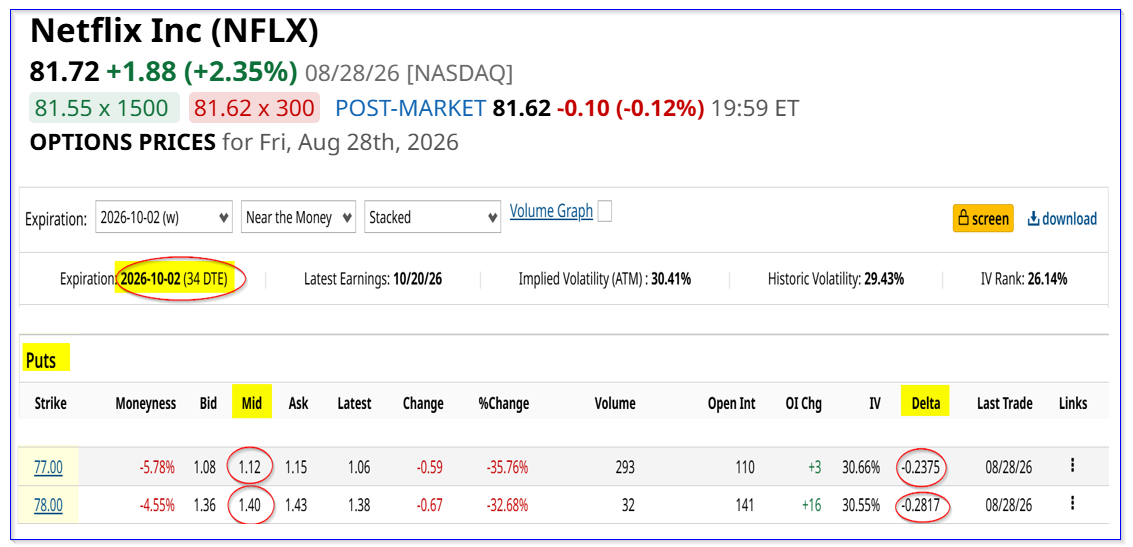
Task: Sort by OI Chg column header
Action: [804, 403]
